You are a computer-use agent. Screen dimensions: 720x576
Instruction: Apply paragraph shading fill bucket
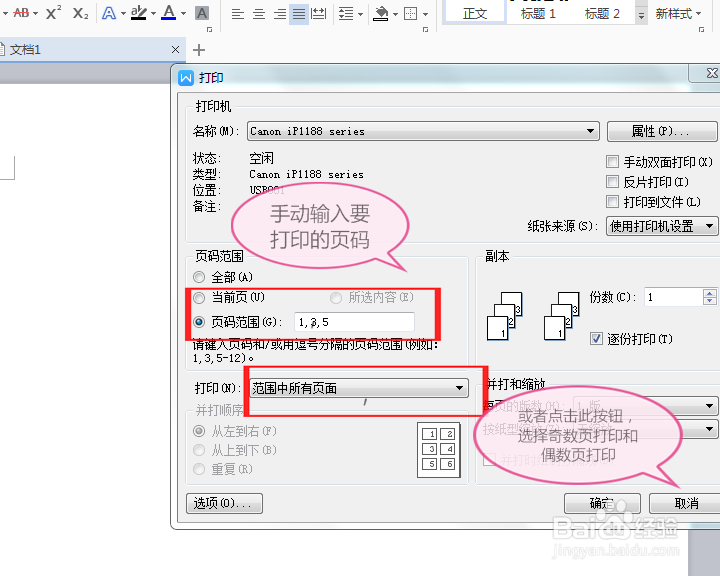pyautogui.click(x=381, y=14)
